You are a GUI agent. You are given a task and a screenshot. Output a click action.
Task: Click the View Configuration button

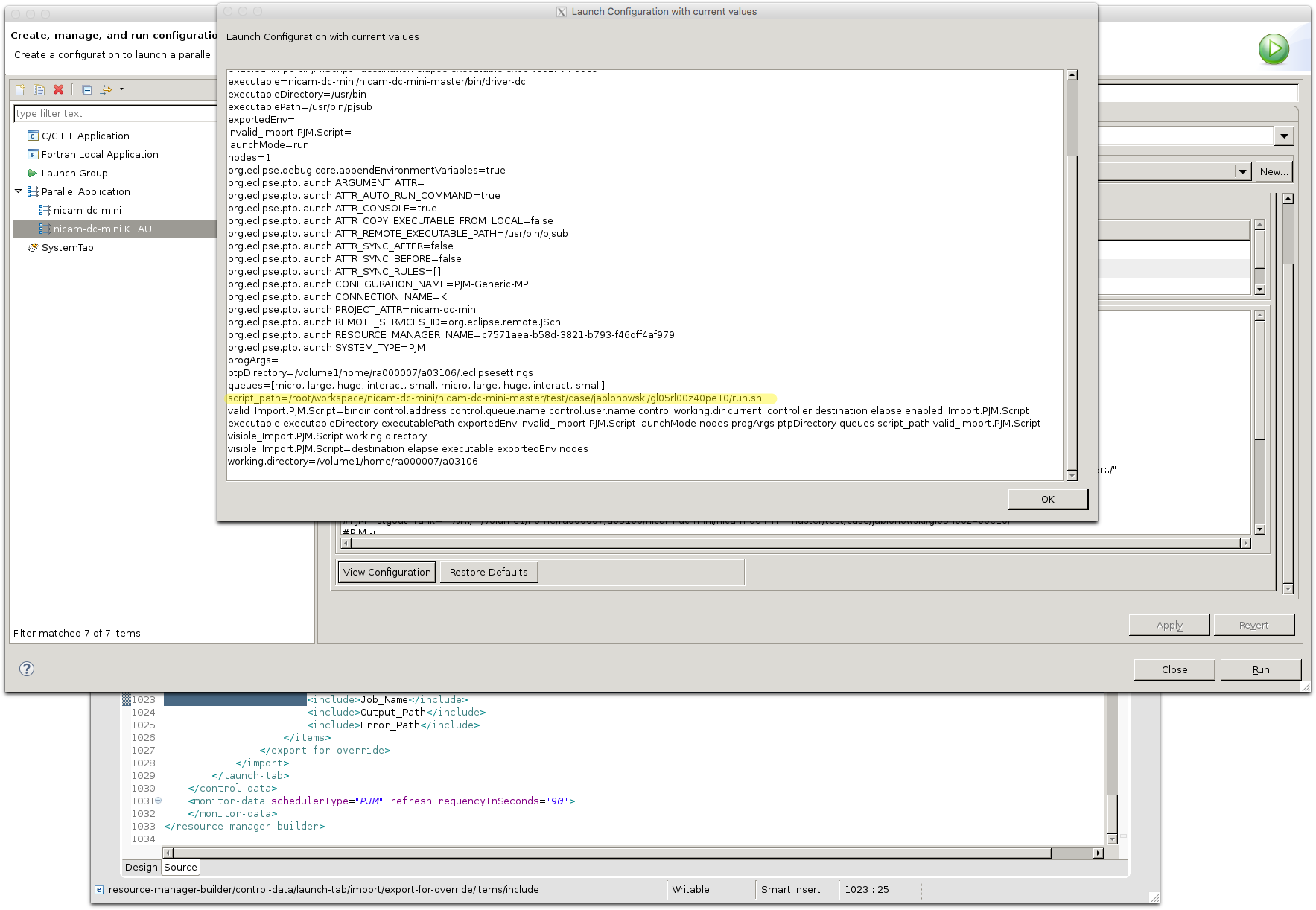click(387, 572)
